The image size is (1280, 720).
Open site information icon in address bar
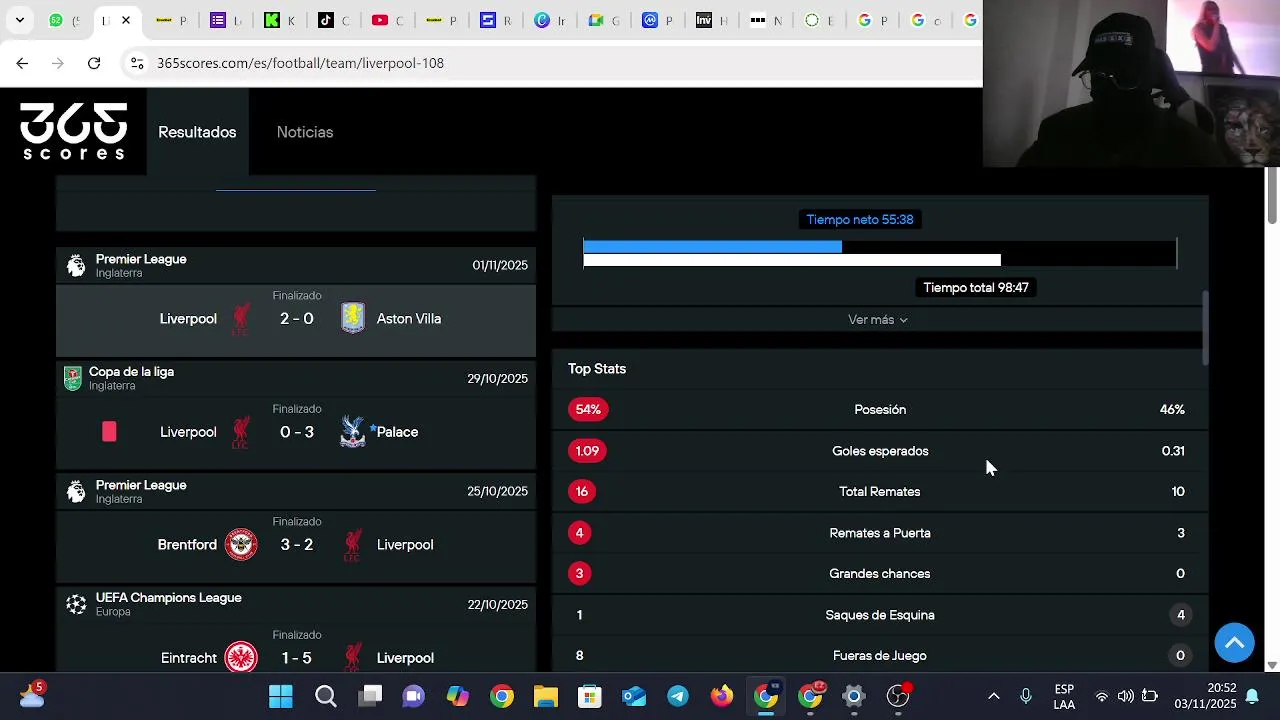pos(138,63)
